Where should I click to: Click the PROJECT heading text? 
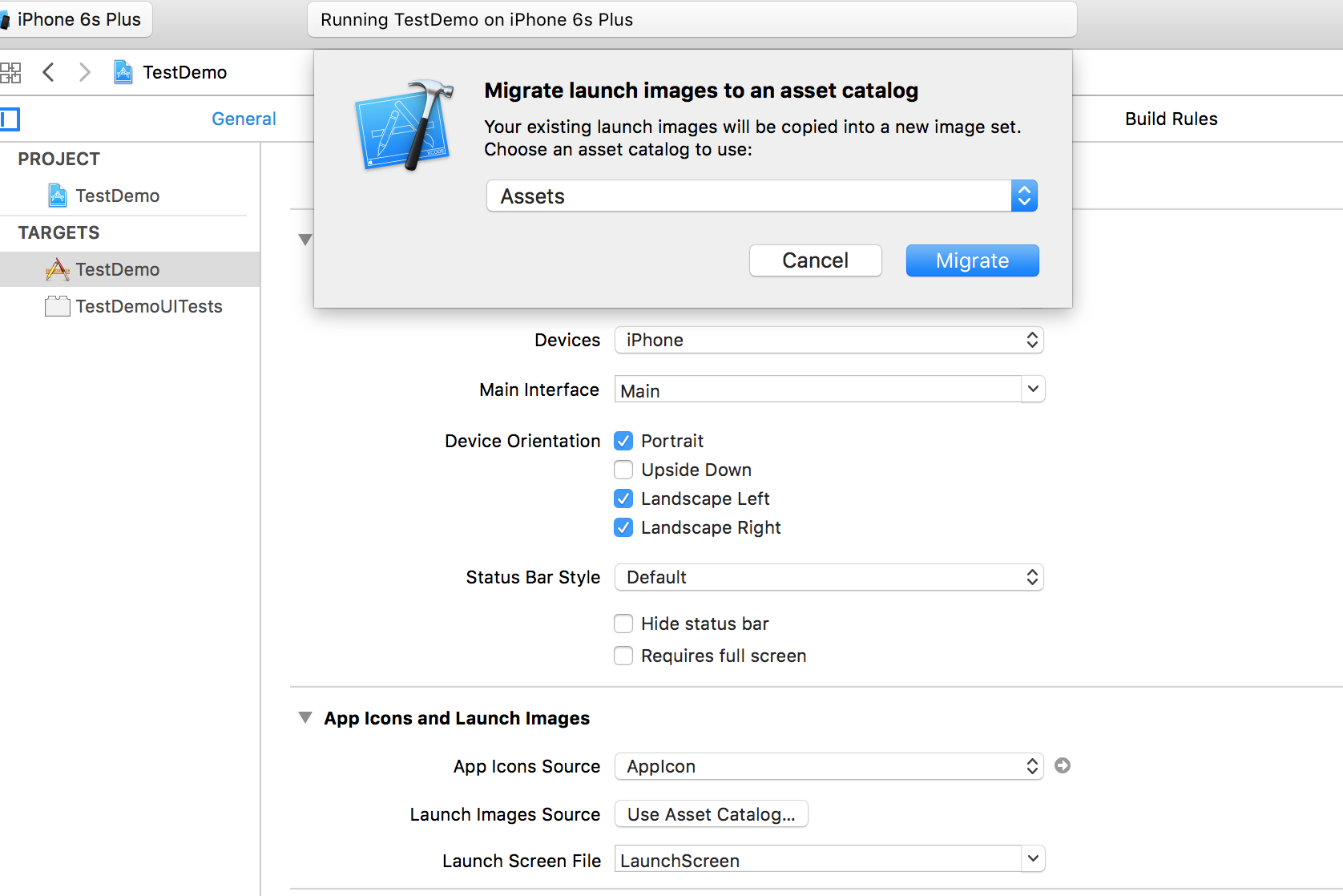[59, 159]
